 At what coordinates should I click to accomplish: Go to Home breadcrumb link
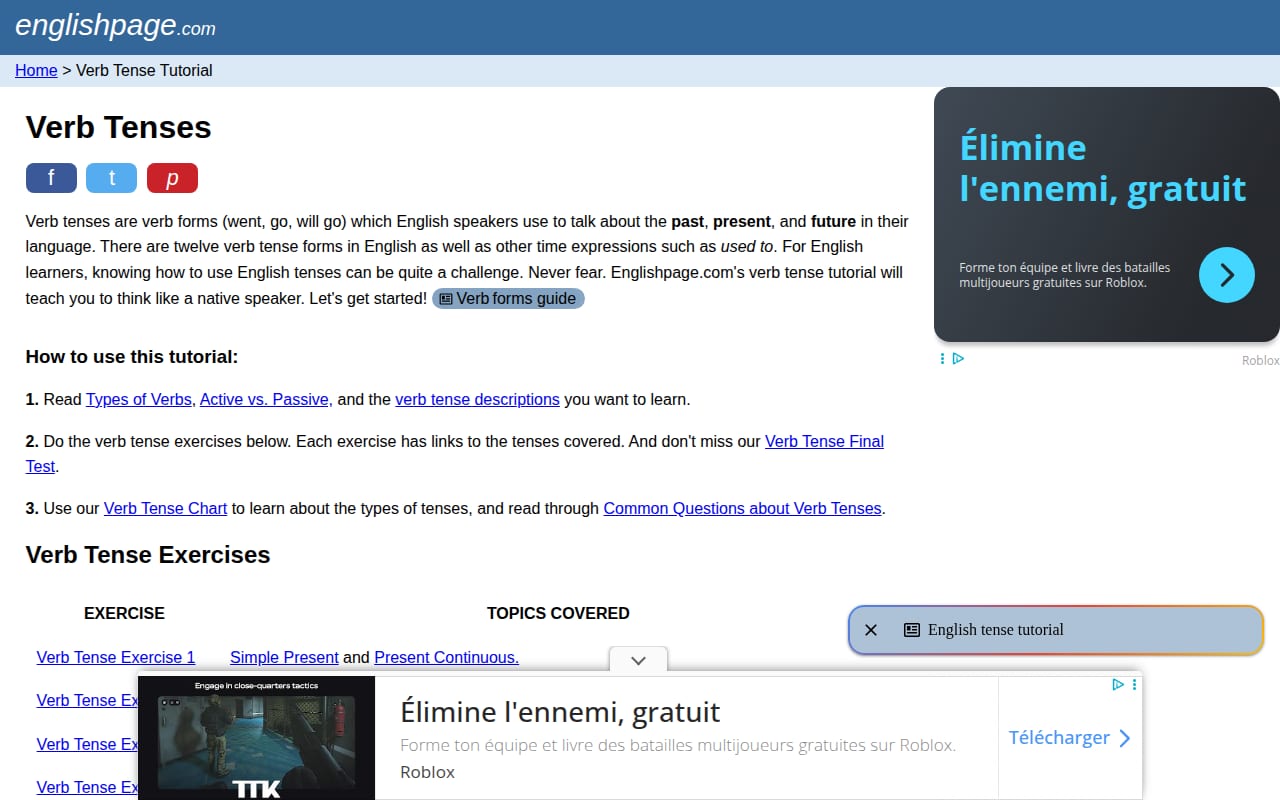pyautogui.click(x=36, y=70)
